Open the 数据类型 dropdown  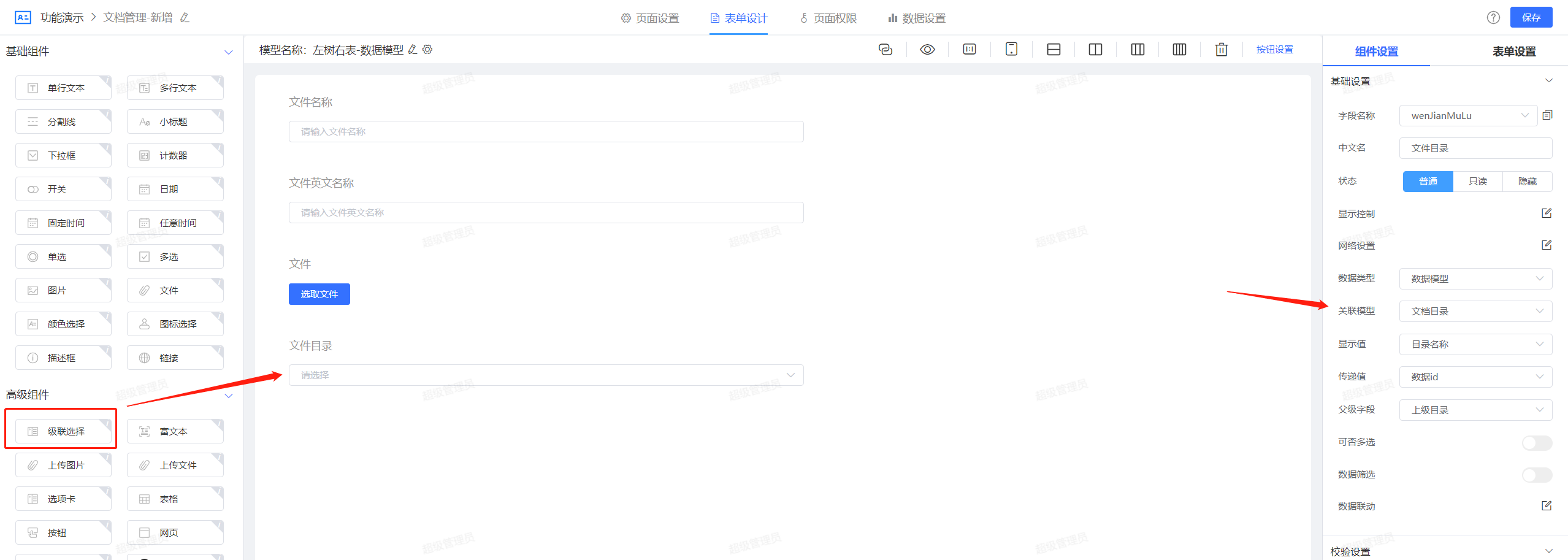click(x=1475, y=278)
